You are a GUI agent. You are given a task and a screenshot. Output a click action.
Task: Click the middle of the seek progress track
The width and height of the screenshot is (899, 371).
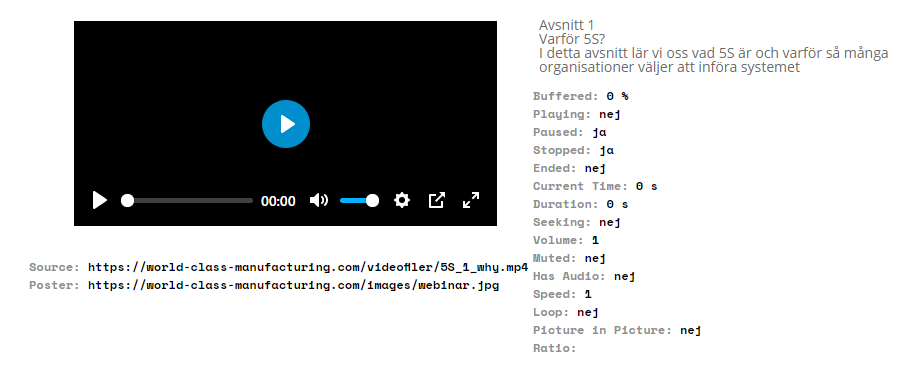(x=187, y=200)
